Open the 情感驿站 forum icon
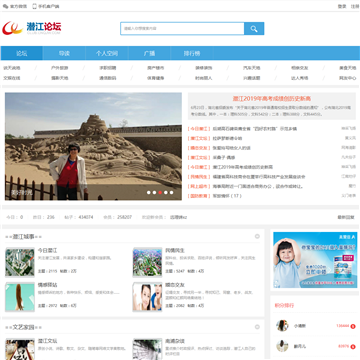The image size is (360, 360). [20, 297]
